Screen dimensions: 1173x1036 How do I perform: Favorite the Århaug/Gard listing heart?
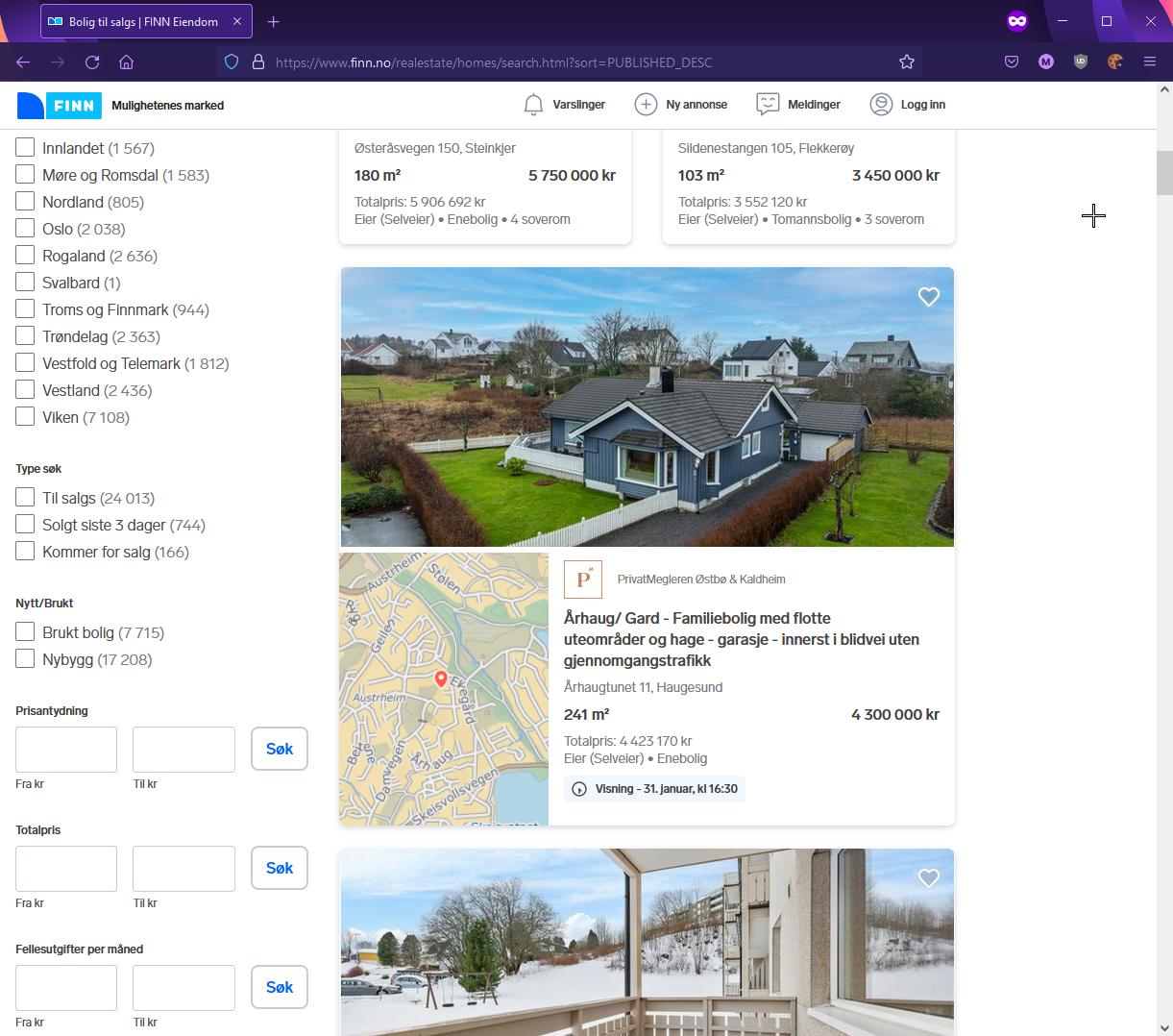(x=929, y=297)
